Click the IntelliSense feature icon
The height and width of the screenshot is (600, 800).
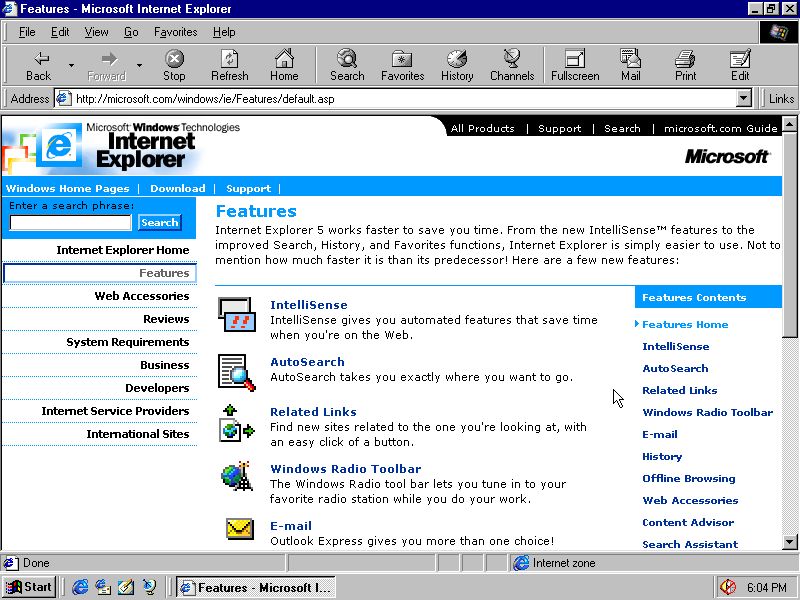pos(237,314)
